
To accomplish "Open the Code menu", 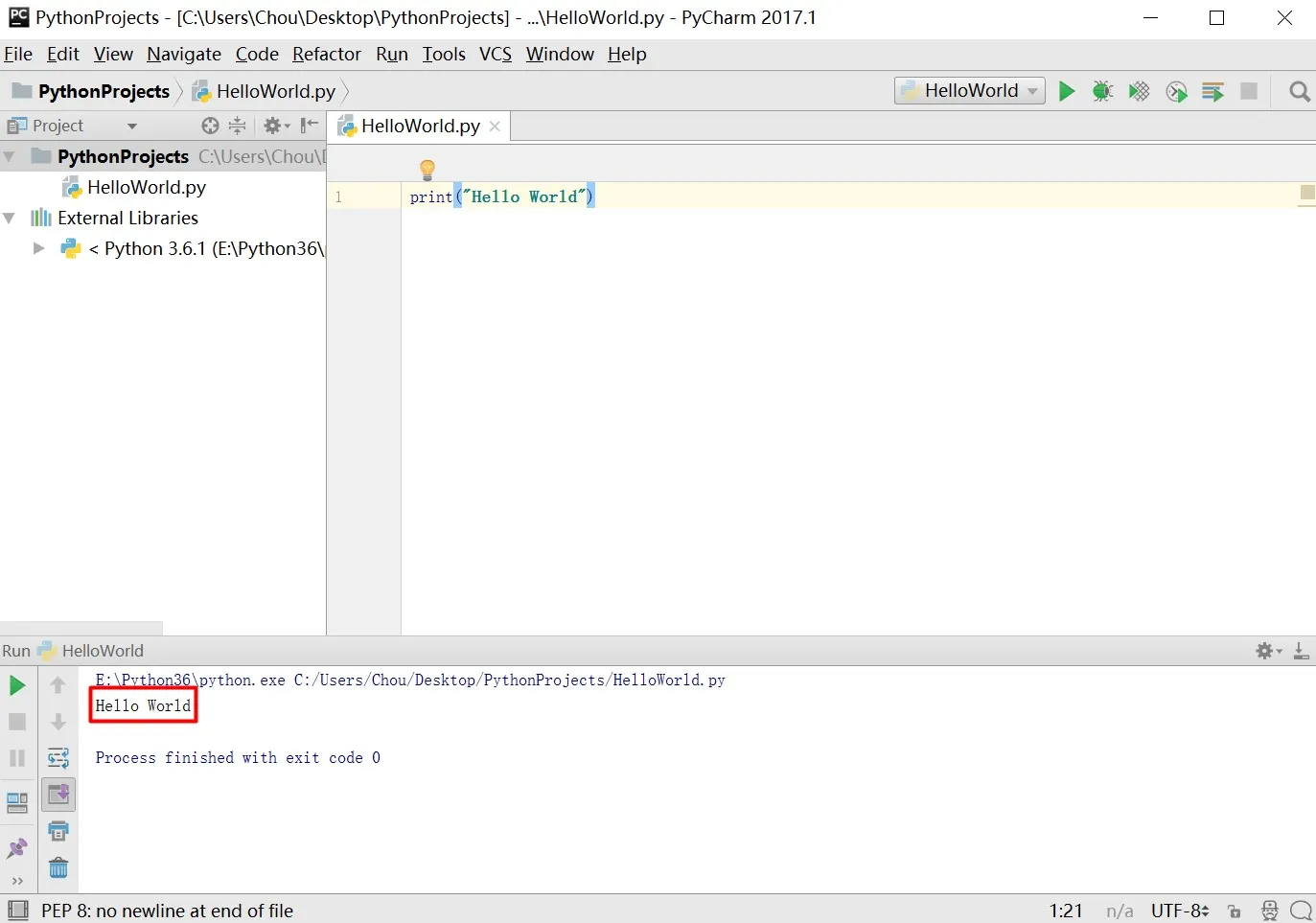I will (x=257, y=55).
